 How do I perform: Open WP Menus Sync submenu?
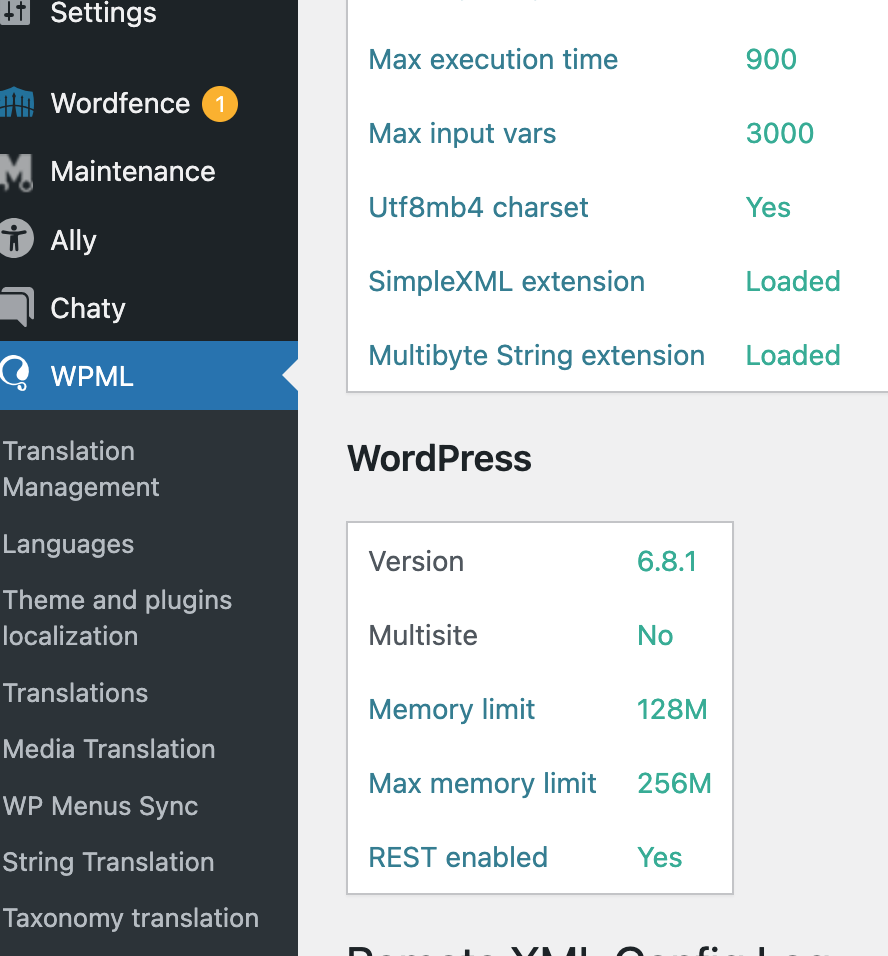click(101, 806)
